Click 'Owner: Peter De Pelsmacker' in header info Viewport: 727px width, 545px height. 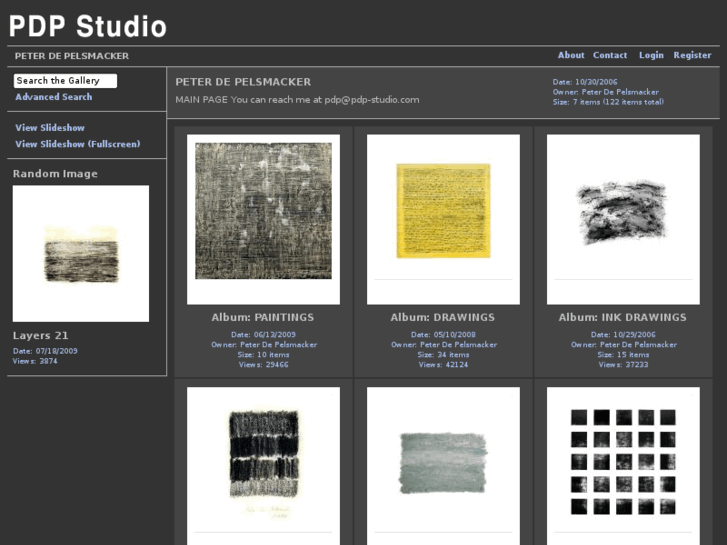pyautogui.click(x=606, y=92)
